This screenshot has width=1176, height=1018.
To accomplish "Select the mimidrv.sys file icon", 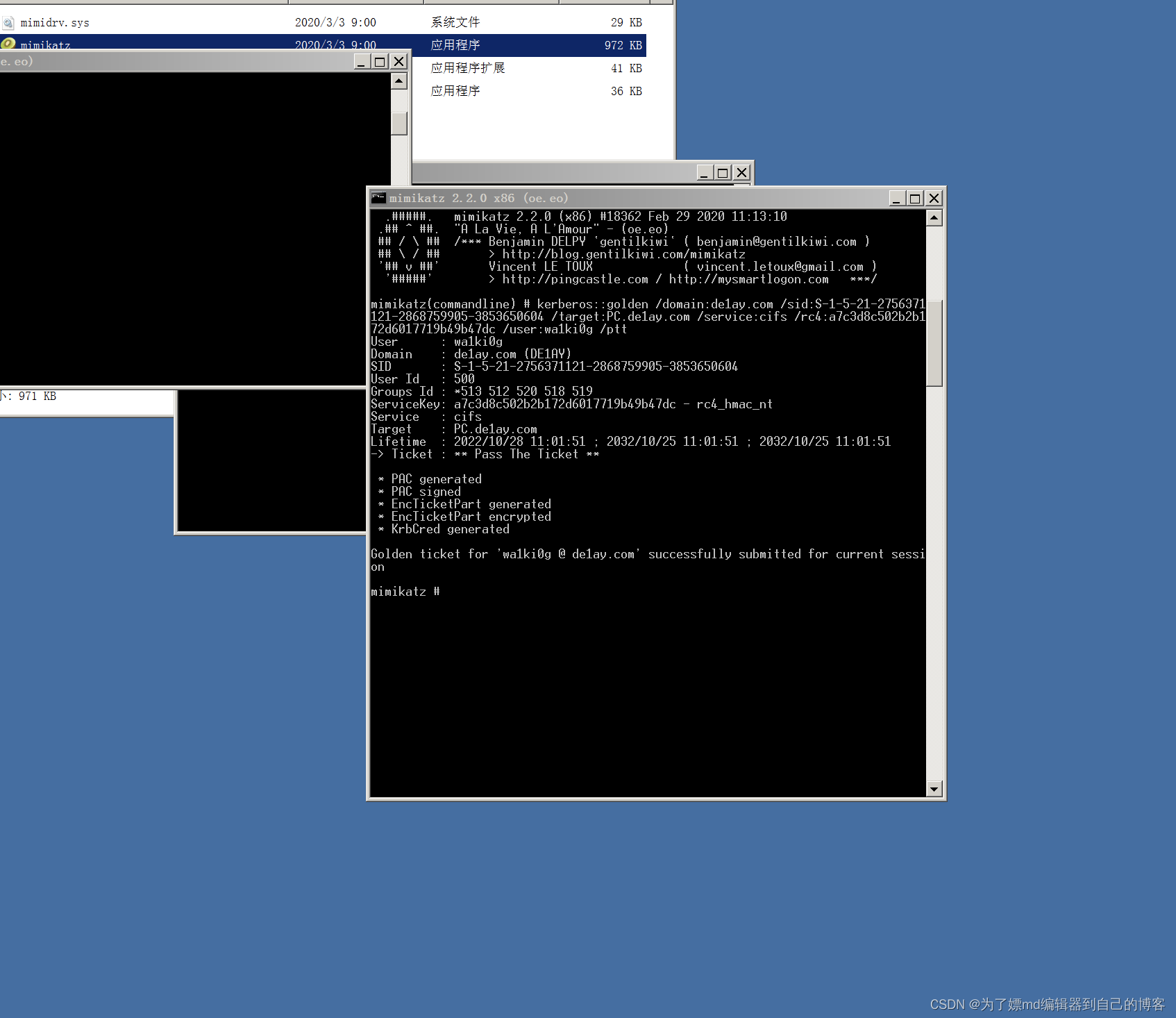I will coord(8,23).
